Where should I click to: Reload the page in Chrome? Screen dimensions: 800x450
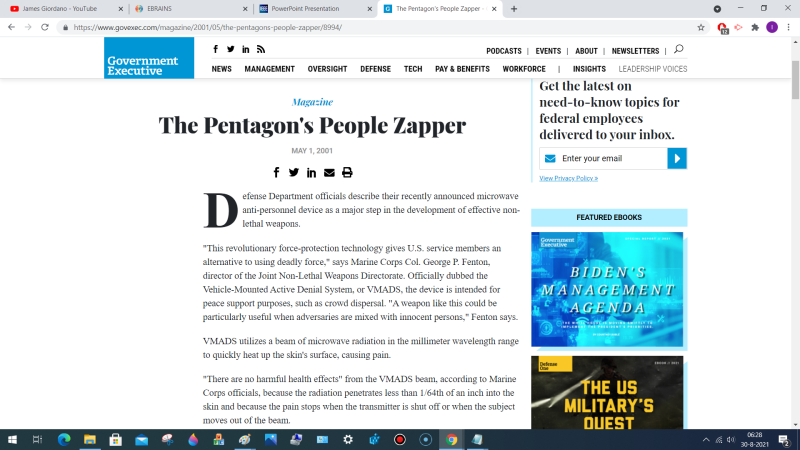[45, 27]
